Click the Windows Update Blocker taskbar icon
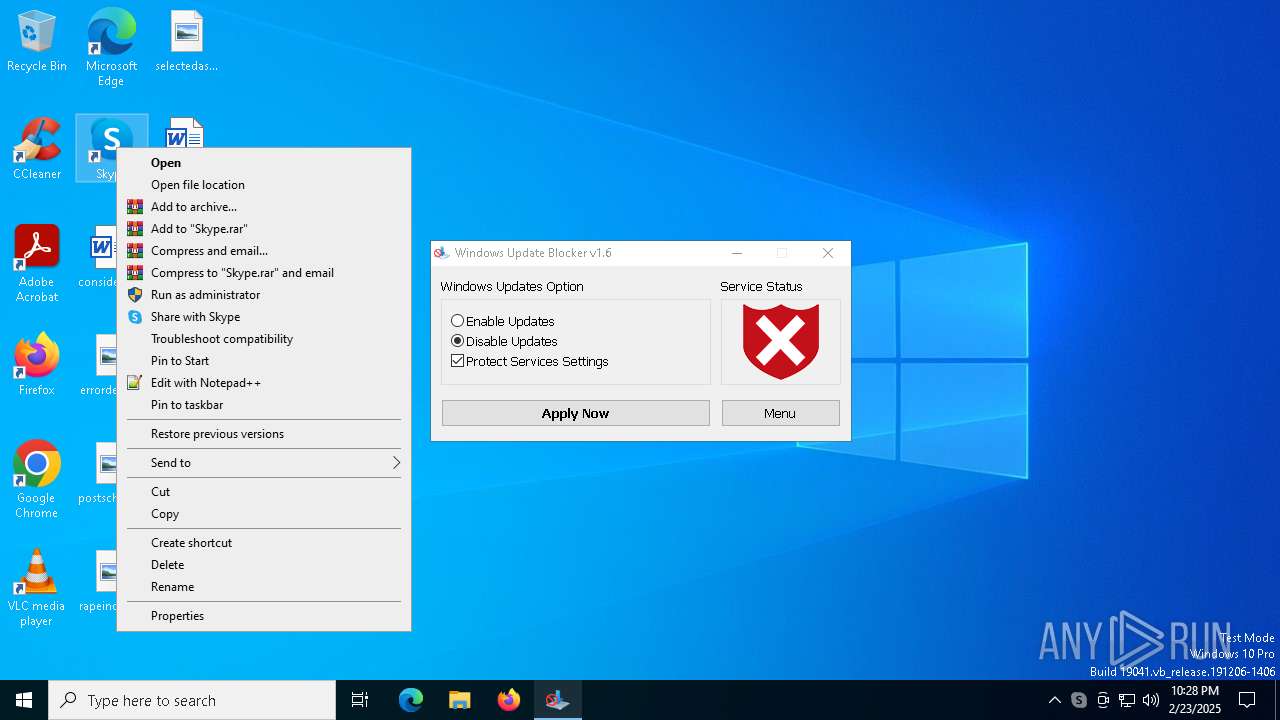Image resolution: width=1280 pixels, height=720 pixels. pyautogui.click(x=557, y=700)
